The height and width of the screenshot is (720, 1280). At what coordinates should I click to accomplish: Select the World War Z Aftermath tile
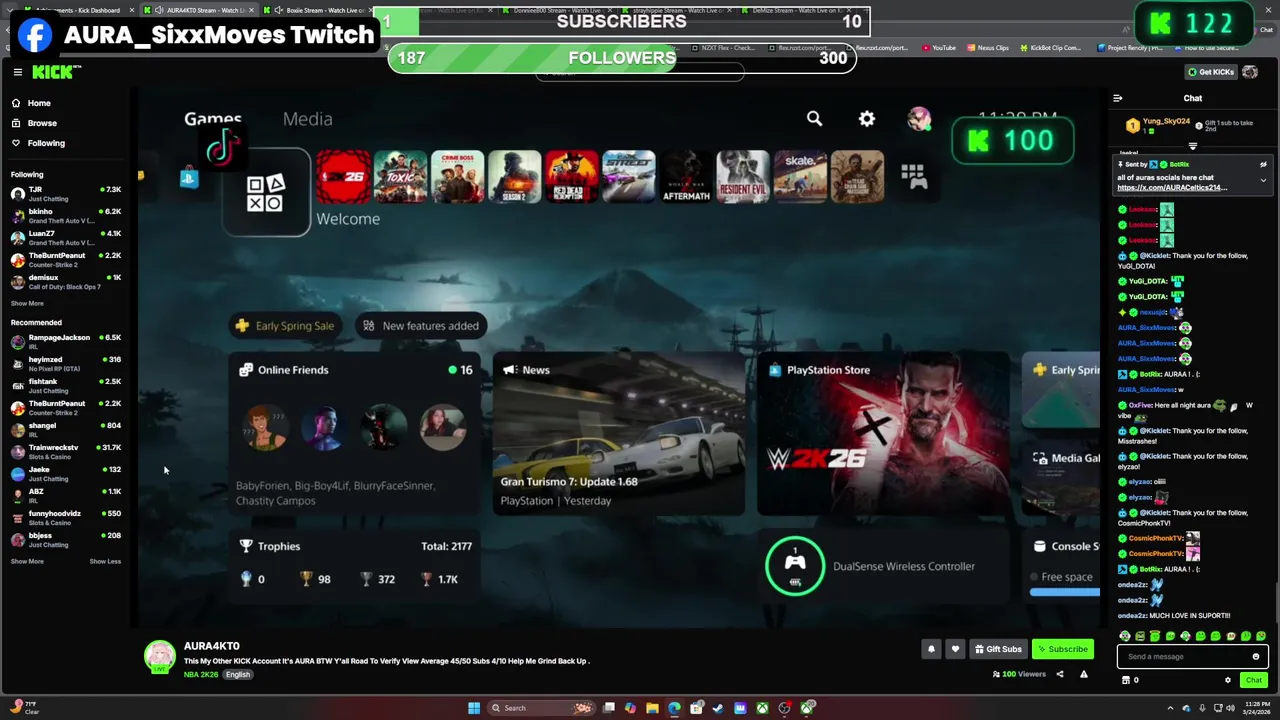pos(686,177)
